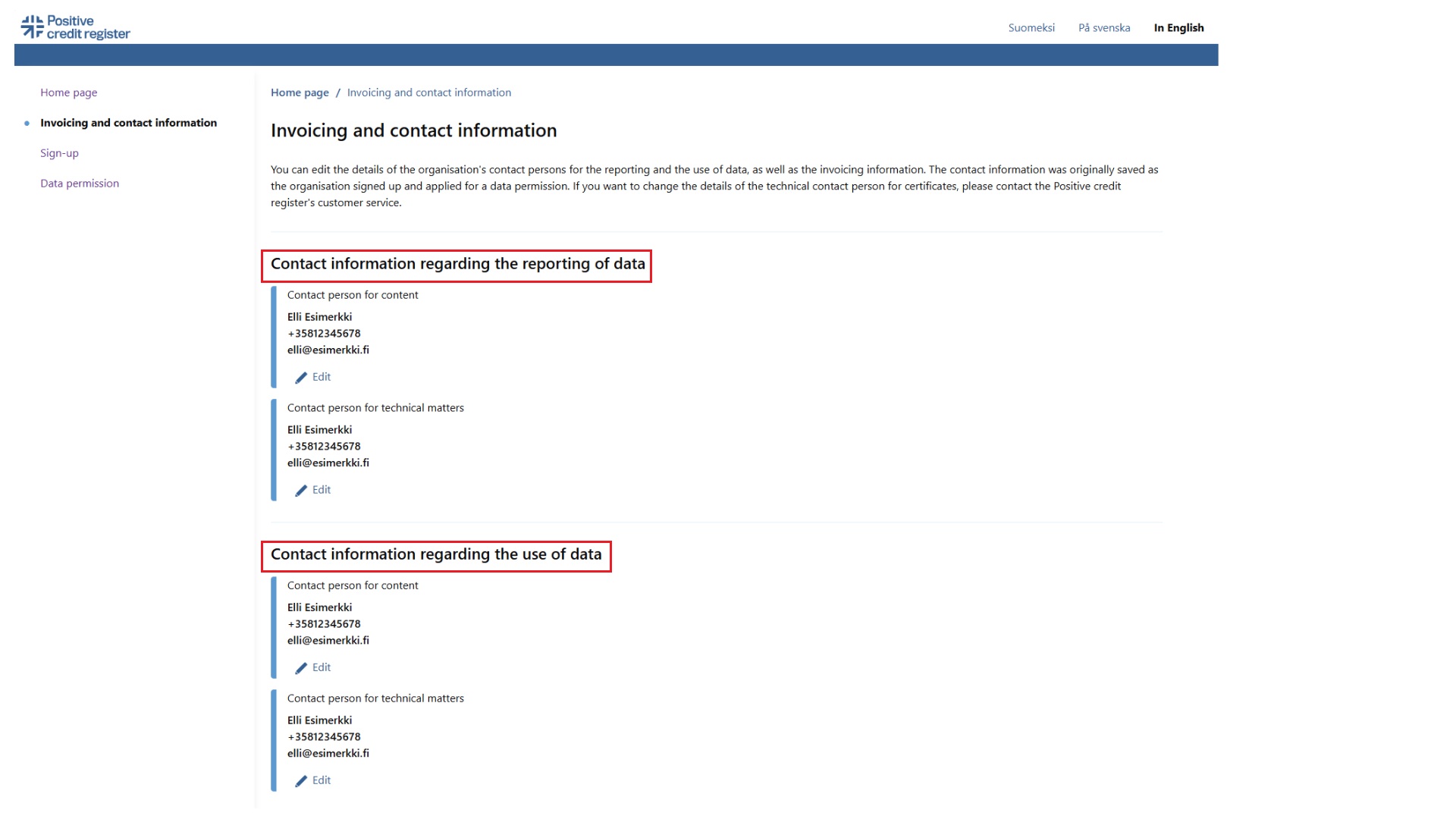Switch language to Suomeksi
1456x819 pixels.
click(1031, 27)
